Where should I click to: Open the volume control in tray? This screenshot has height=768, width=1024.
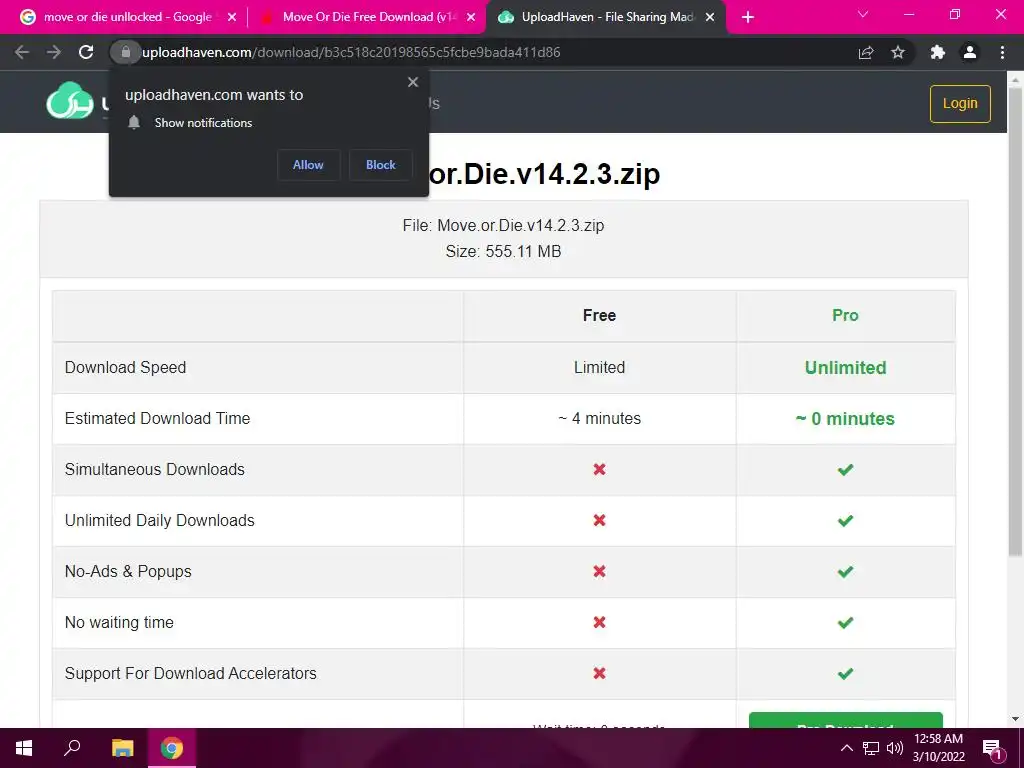(895, 748)
